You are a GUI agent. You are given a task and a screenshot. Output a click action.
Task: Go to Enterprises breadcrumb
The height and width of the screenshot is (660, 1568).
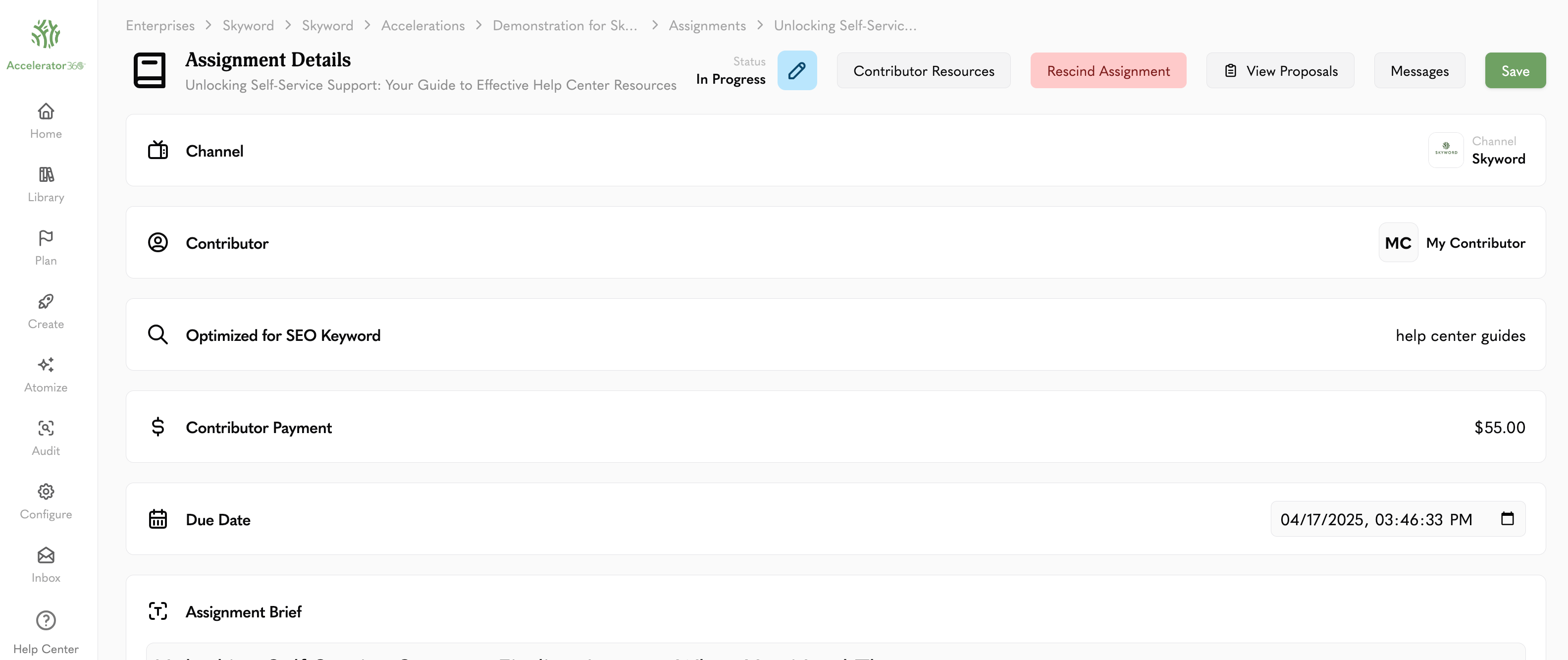(160, 26)
